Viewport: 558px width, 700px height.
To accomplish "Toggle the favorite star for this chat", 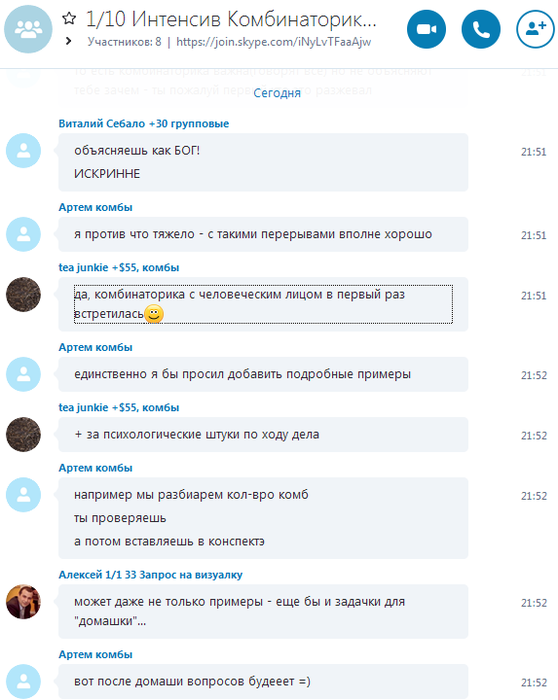I will pyautogui.click(x=69, y=19).
